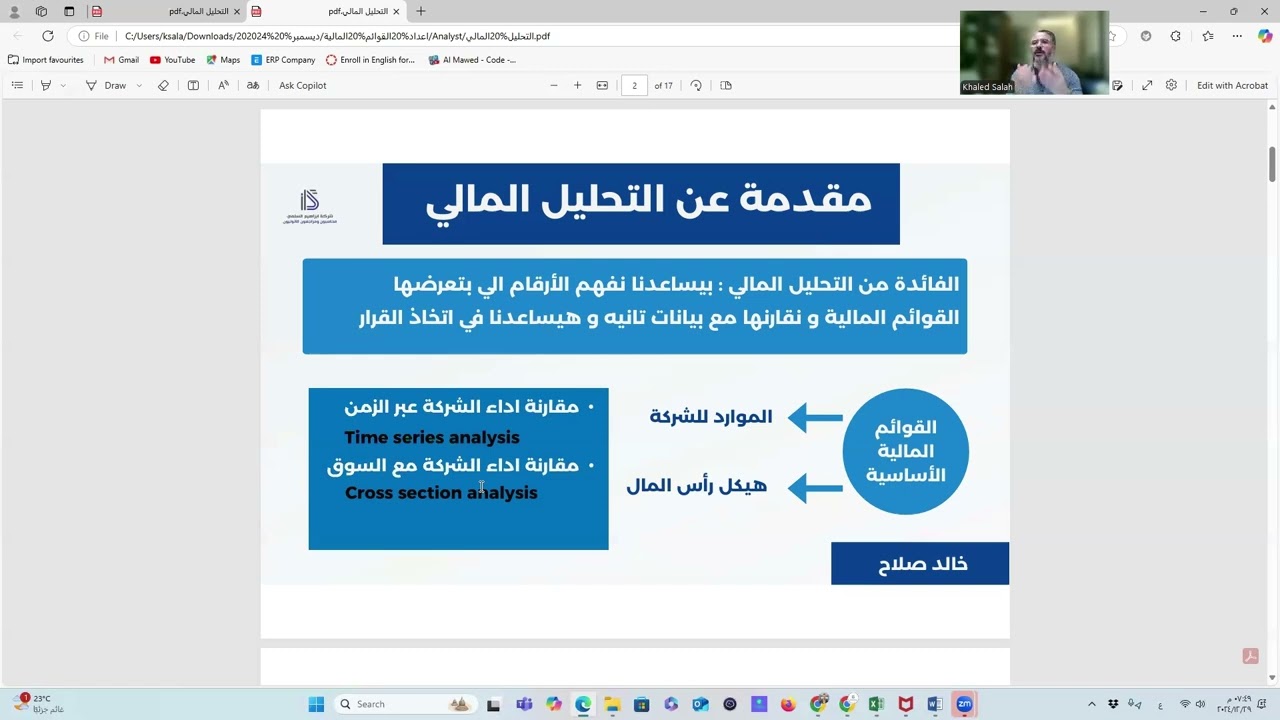Switch to the first PDF tab
The width and height of the screenshot is (1280, 720).
[166, 11]
